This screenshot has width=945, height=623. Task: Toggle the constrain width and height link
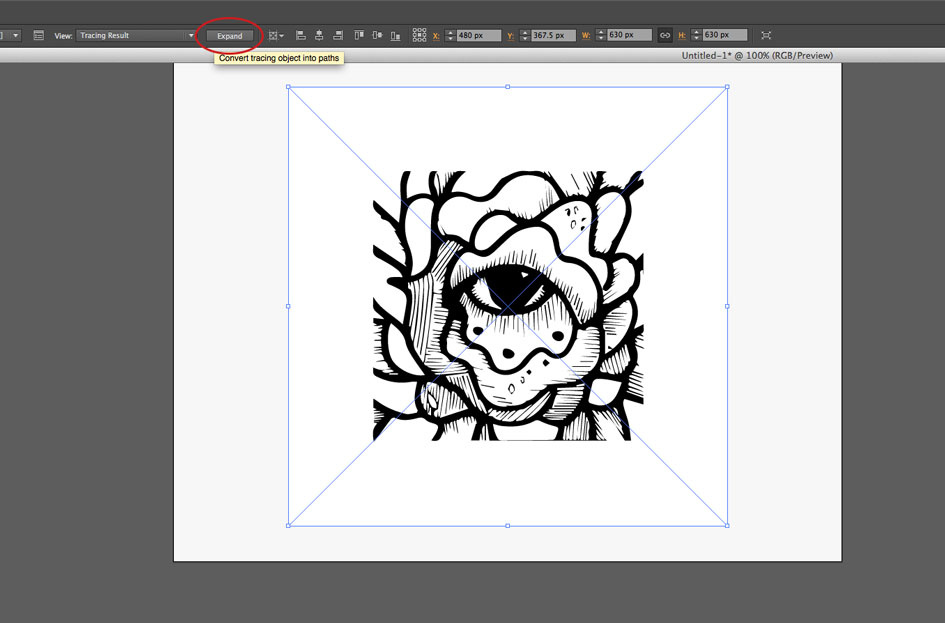(665, 33)
